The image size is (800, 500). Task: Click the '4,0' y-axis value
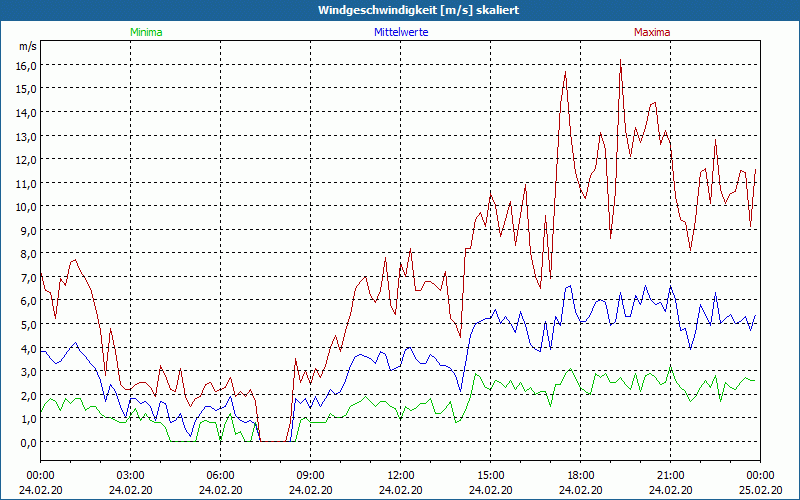tap(29, 348)
